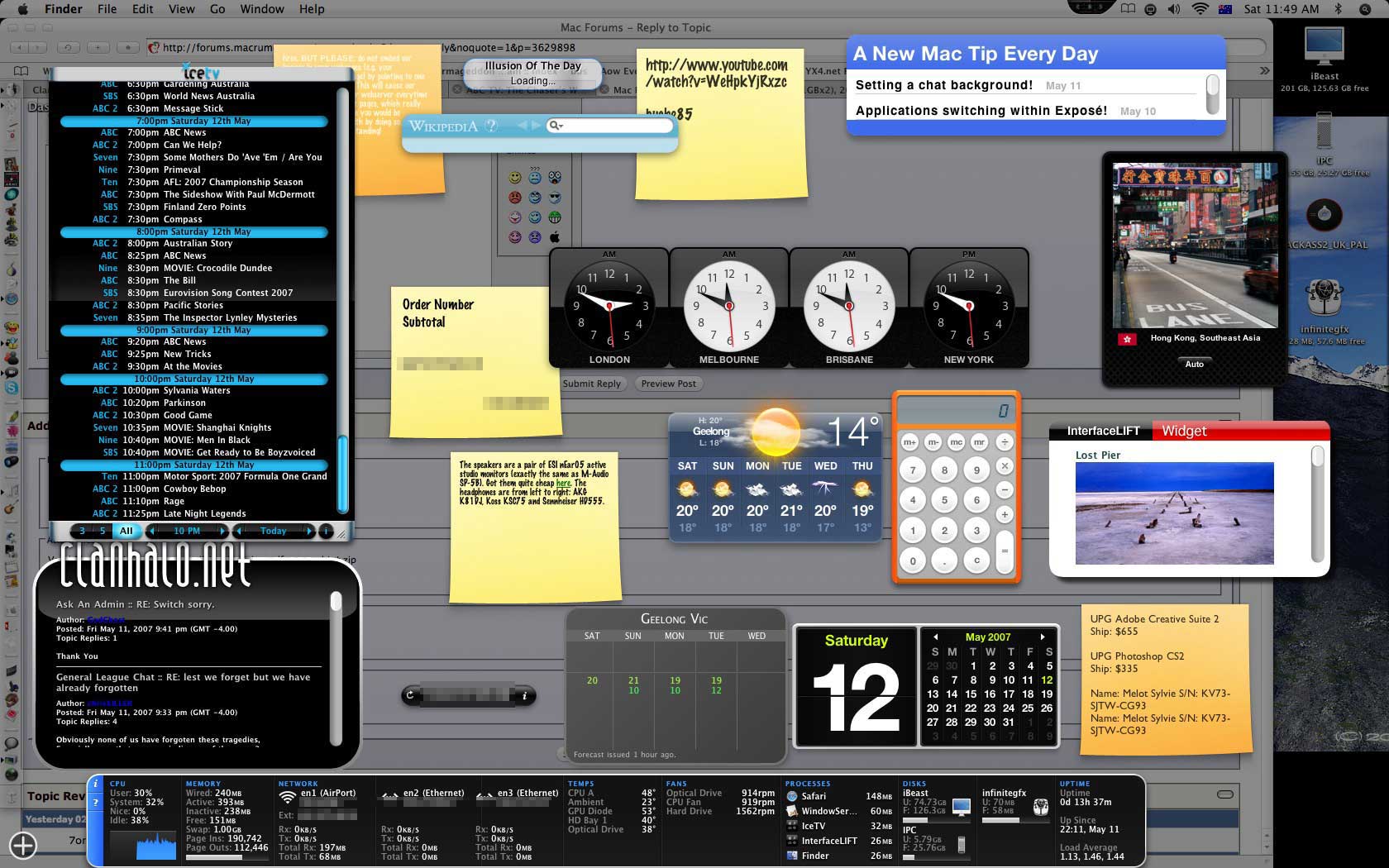
Task: Click the calculator divide key
Action: 1005,442
